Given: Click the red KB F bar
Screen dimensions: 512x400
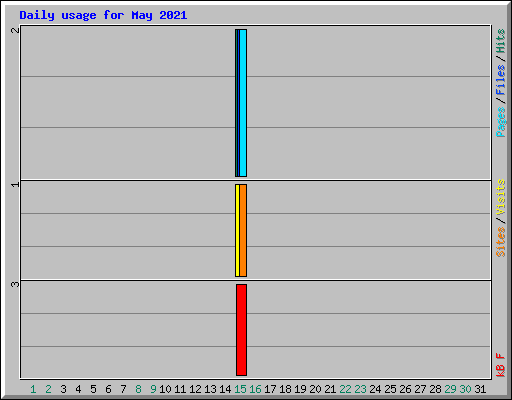Looking at the screenshot, I should [x=242, y=330].
